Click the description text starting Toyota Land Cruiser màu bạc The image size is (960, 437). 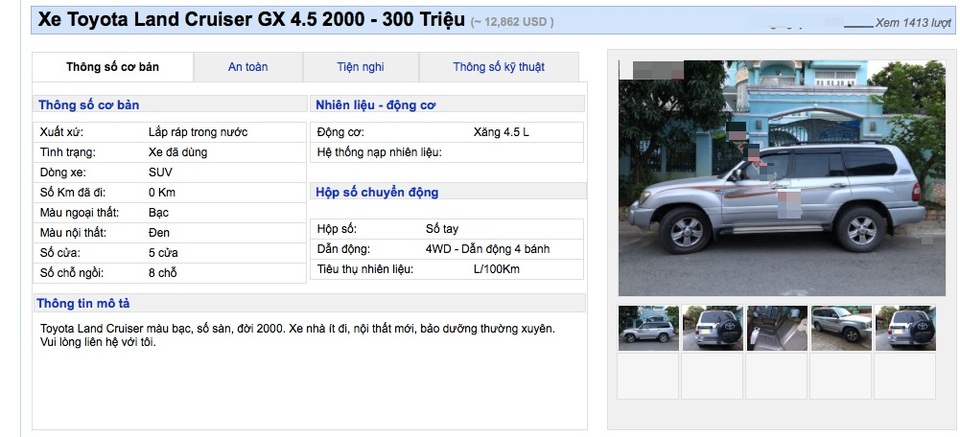298,329
